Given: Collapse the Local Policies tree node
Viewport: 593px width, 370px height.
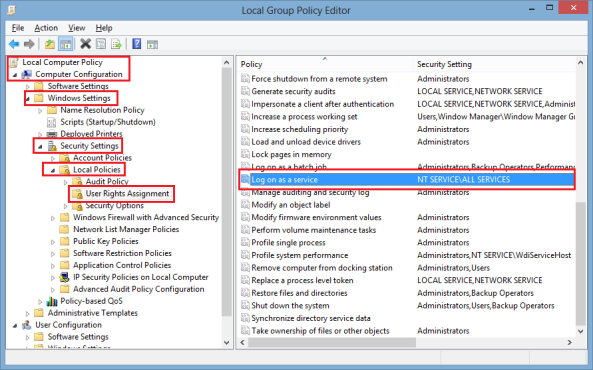Looking at the screenshot, I should pyautogui.click(x=53, y=170).
